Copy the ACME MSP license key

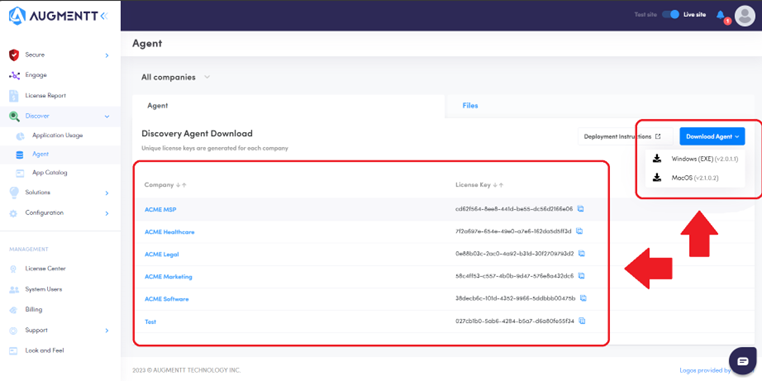580,209
